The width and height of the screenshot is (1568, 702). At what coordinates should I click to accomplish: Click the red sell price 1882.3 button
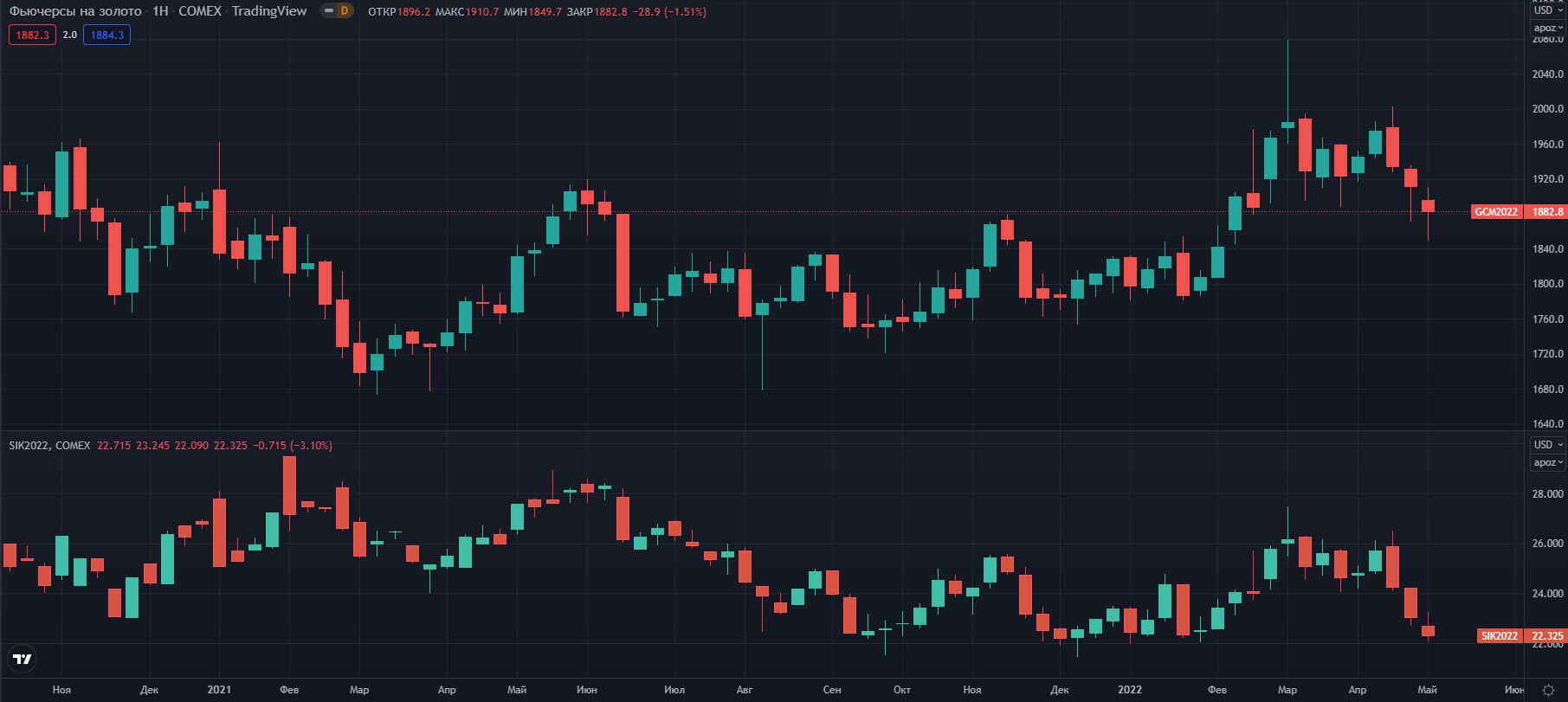click(x=33, y=35)
